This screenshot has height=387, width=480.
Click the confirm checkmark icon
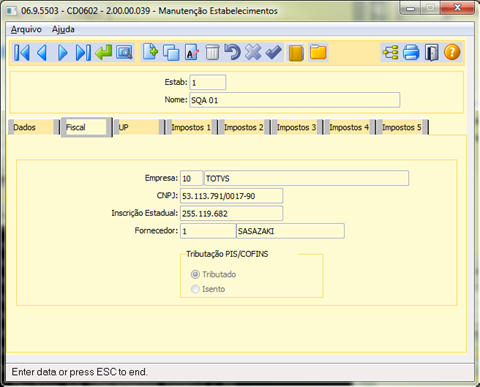(x=274, y=53)
